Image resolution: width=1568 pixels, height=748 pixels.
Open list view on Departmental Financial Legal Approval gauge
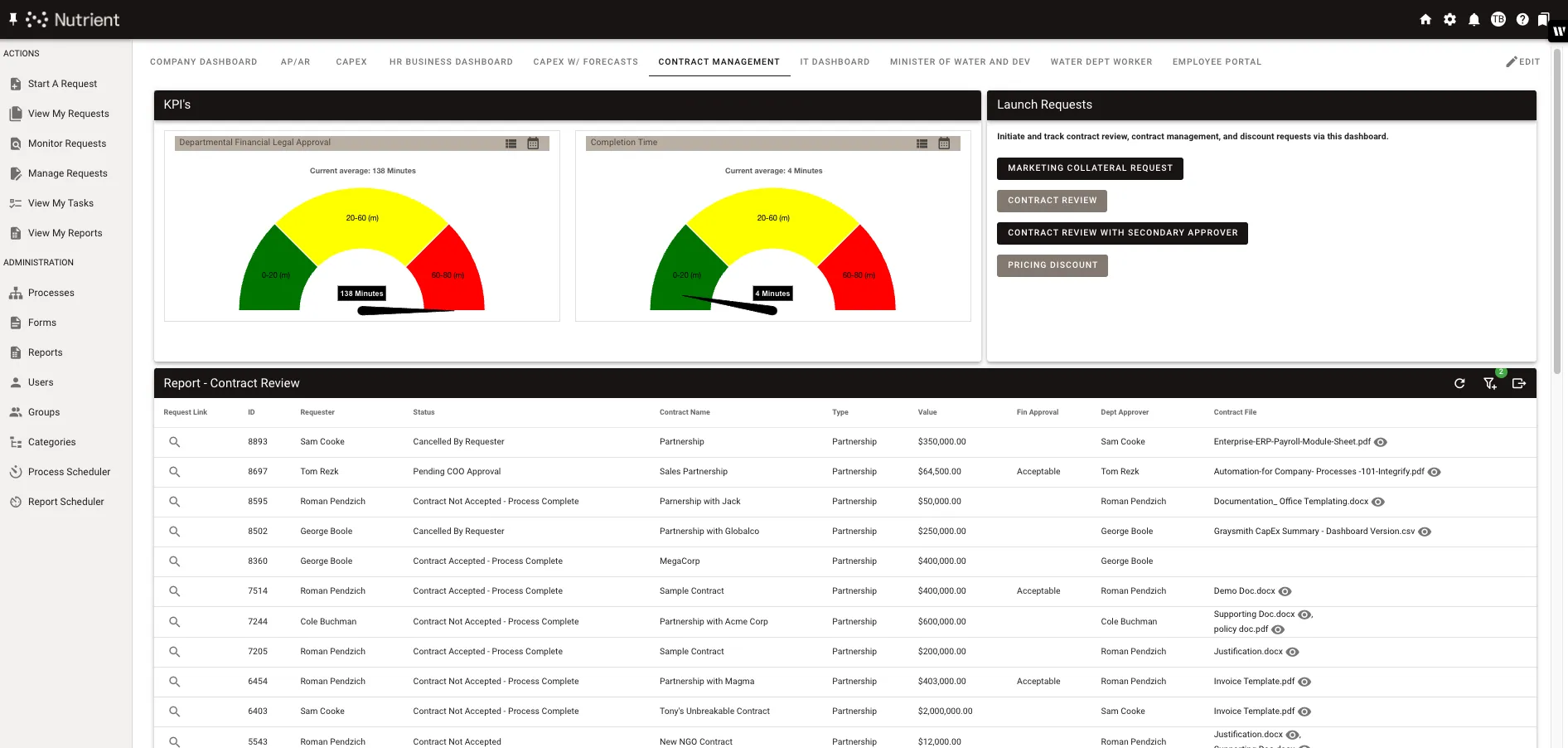pyautogui.click(x=511, y=143)
